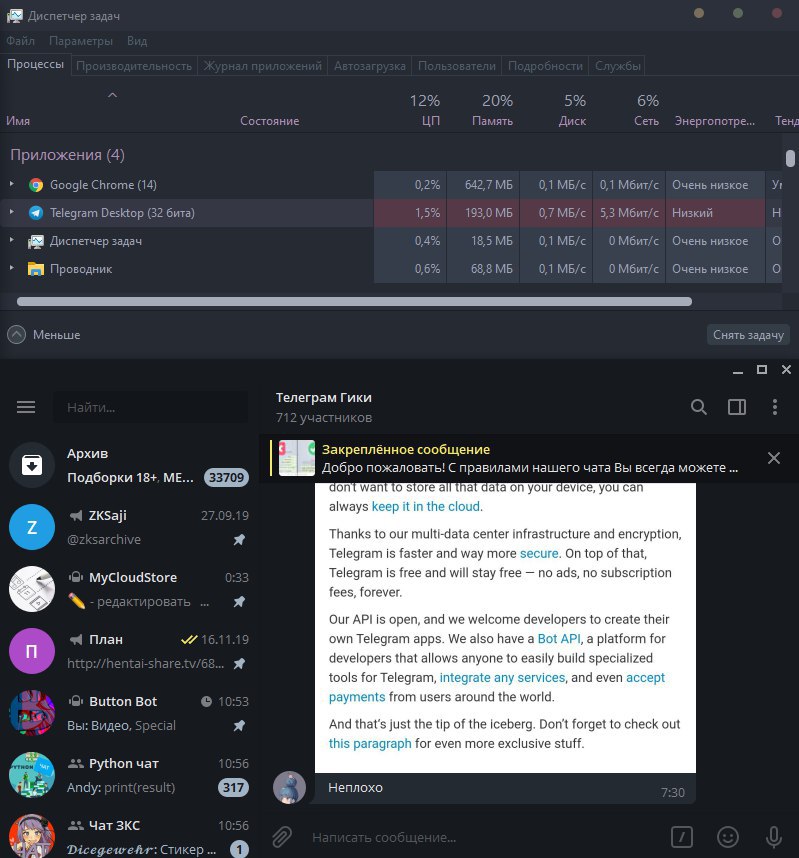The width and height of the screenshot is (799, 858).
Task: Open Чат ЗКС group avatar
Action: [x=32, y=836]
